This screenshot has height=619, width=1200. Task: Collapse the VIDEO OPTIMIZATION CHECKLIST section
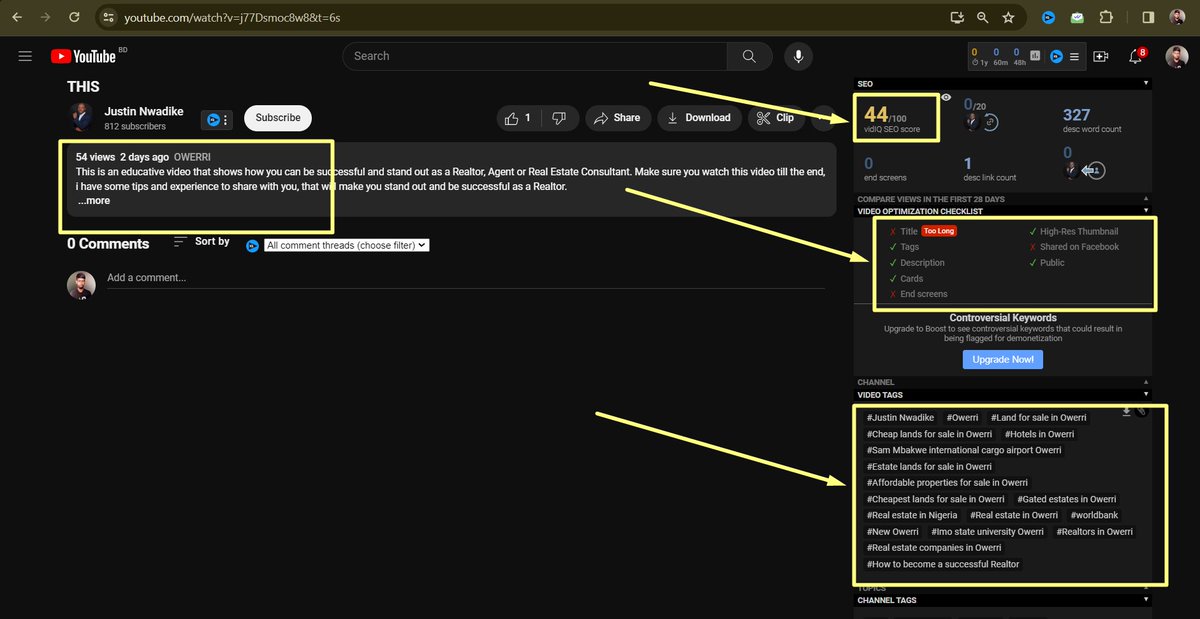[1146, 210]
